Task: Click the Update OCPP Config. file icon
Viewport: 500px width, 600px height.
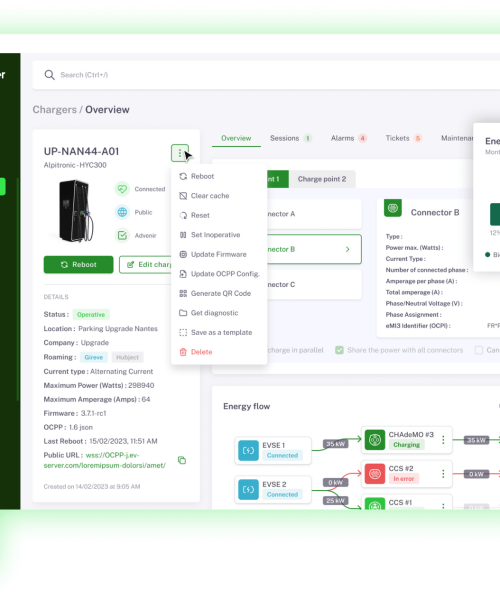Action: coord(183,274)
